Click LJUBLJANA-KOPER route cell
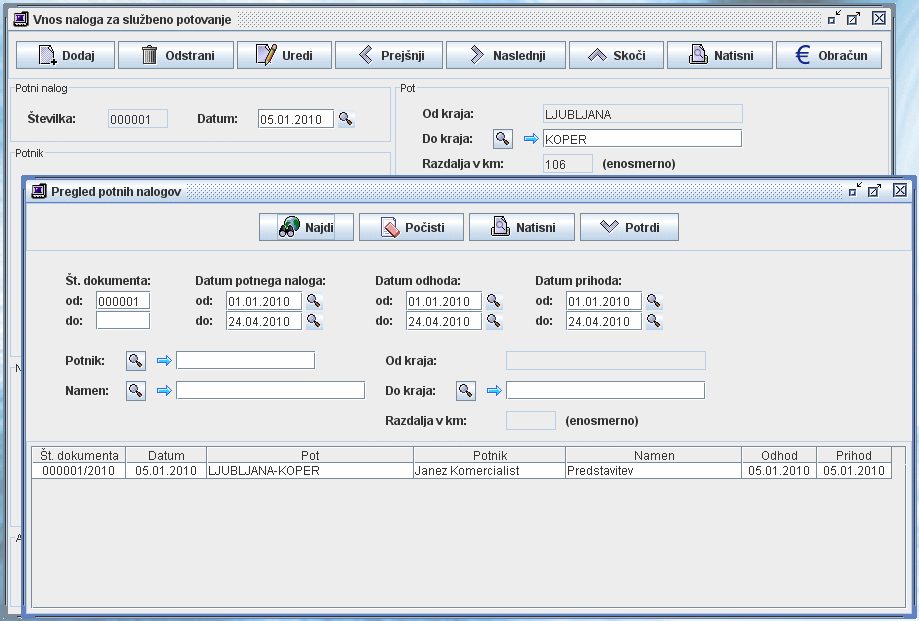This screenshot has height=621, width=919. pos(310,470)
